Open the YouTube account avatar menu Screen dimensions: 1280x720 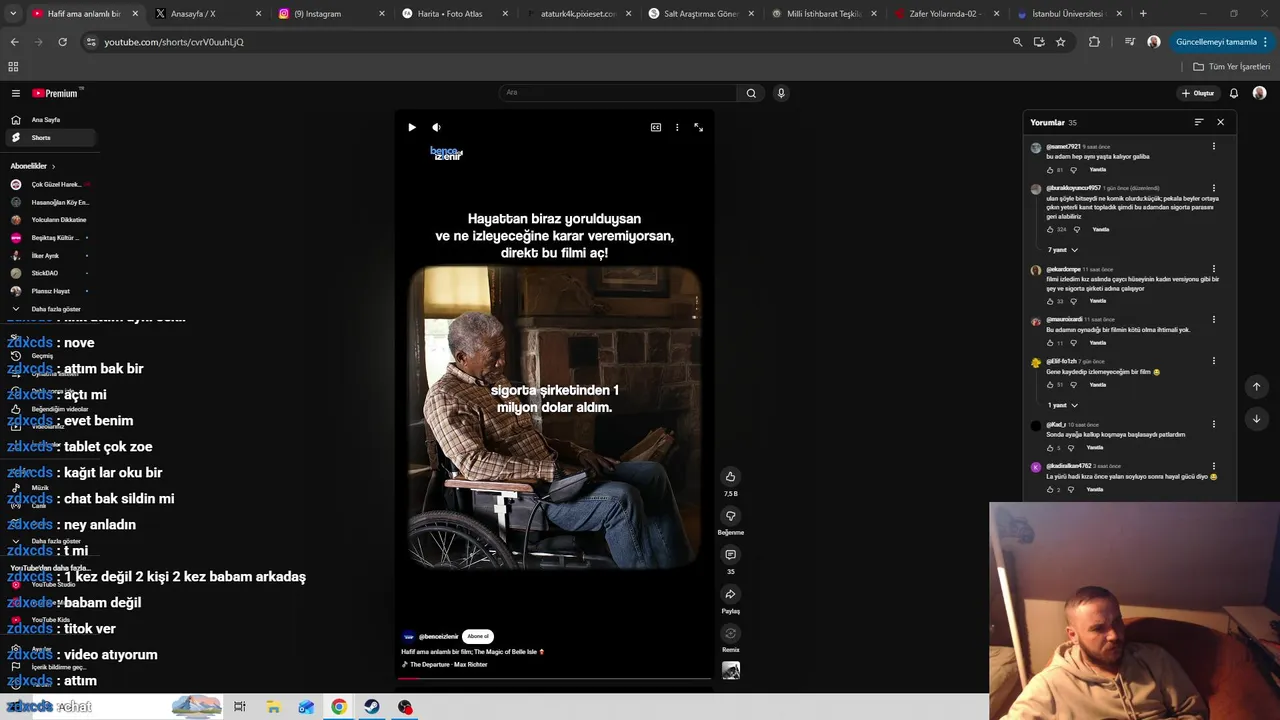[1259, 93]
